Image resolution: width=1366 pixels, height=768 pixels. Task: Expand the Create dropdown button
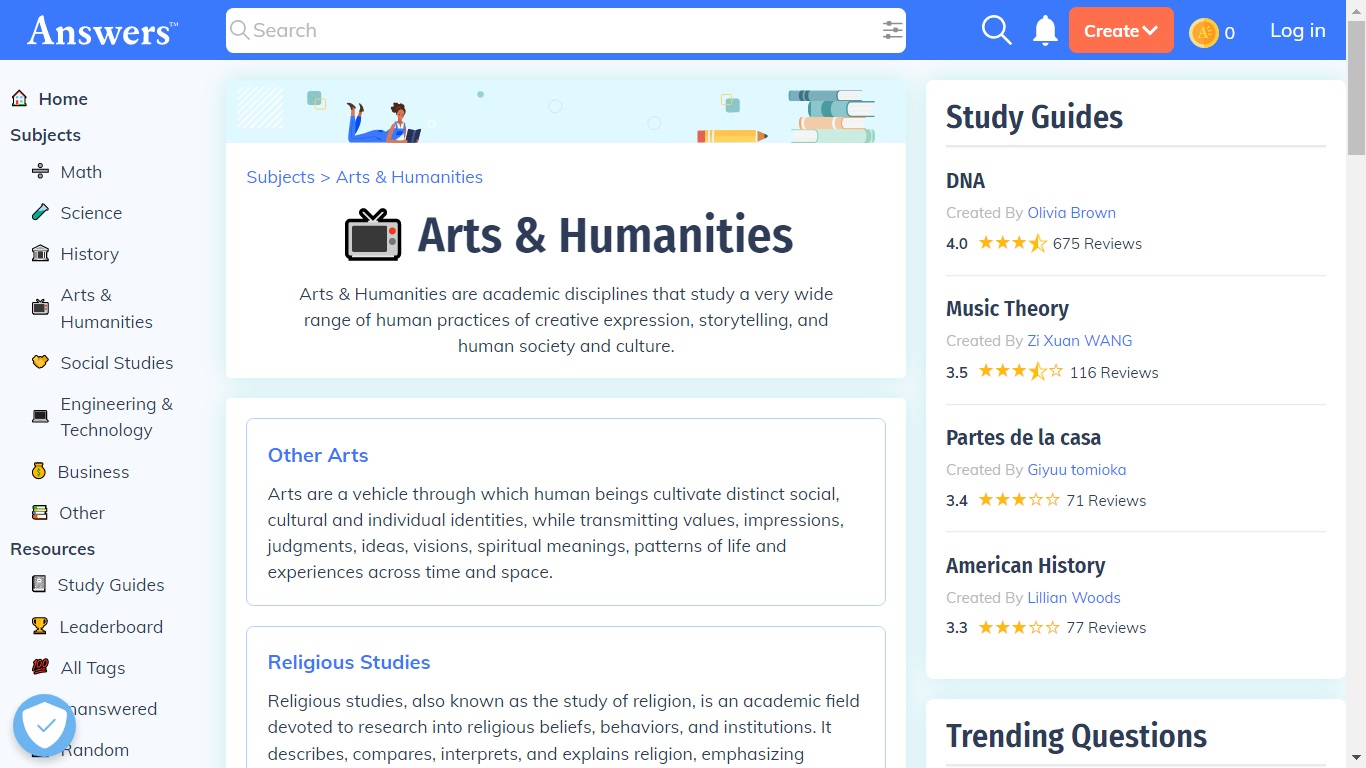1121,30
